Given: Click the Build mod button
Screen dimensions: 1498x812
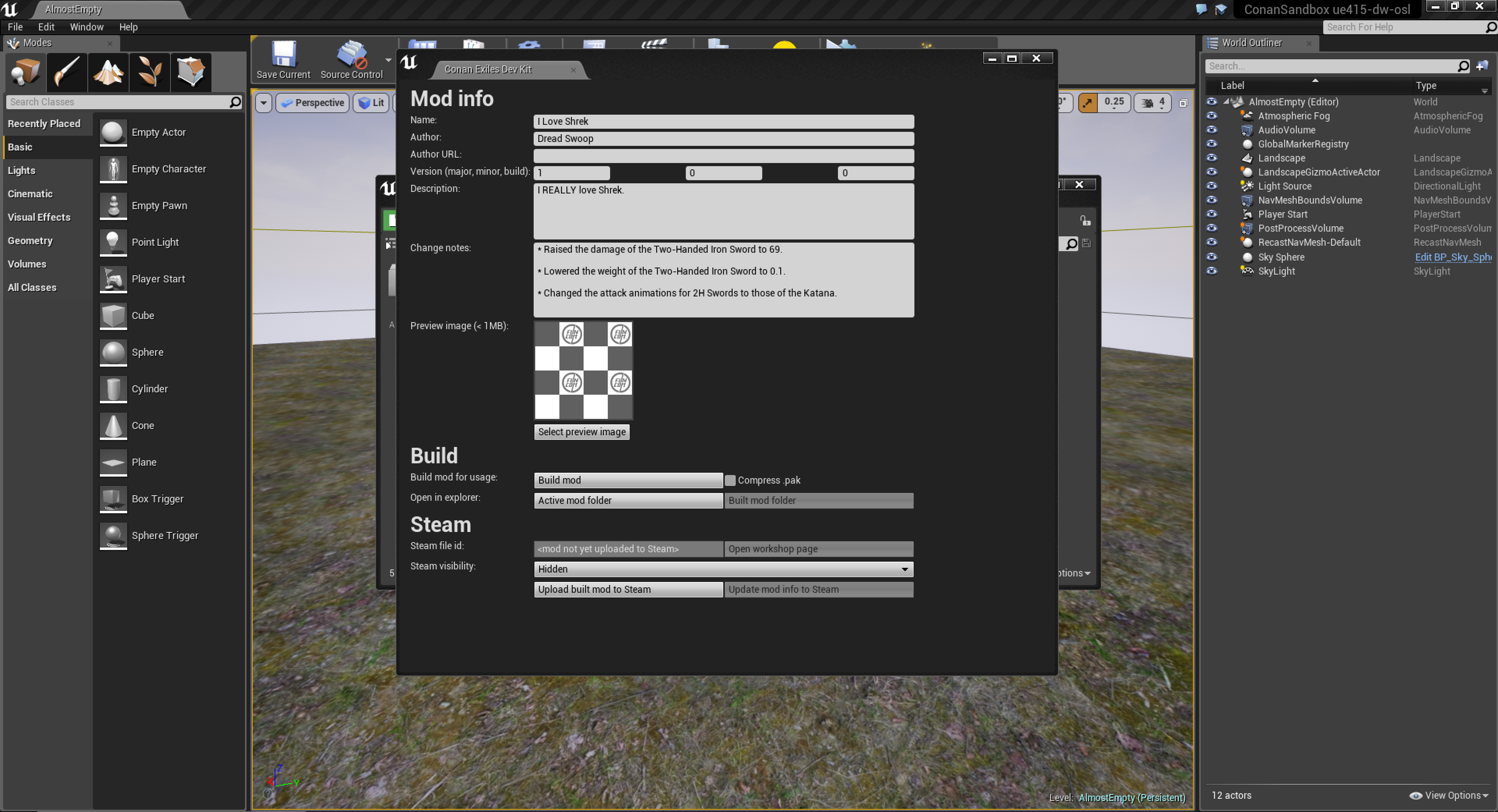Looking at the screenshot, I should pos(628,480).
